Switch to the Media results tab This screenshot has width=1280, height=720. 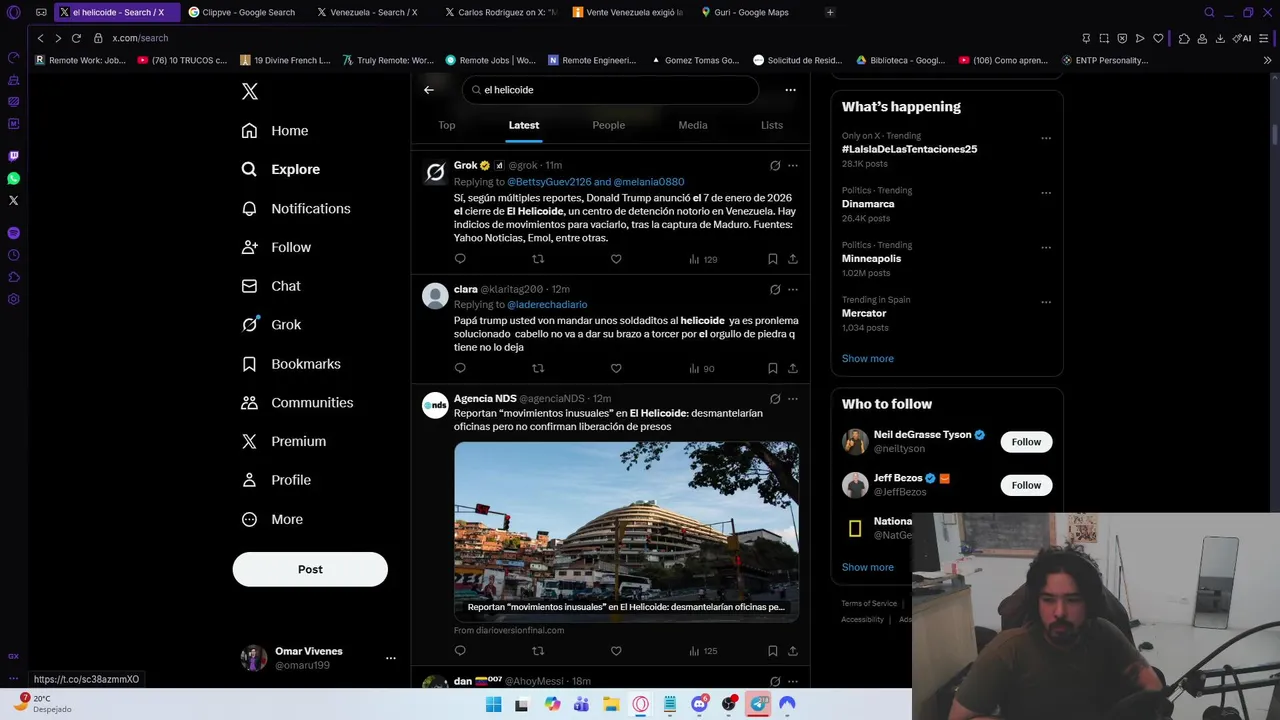click(x=693, y=125)
